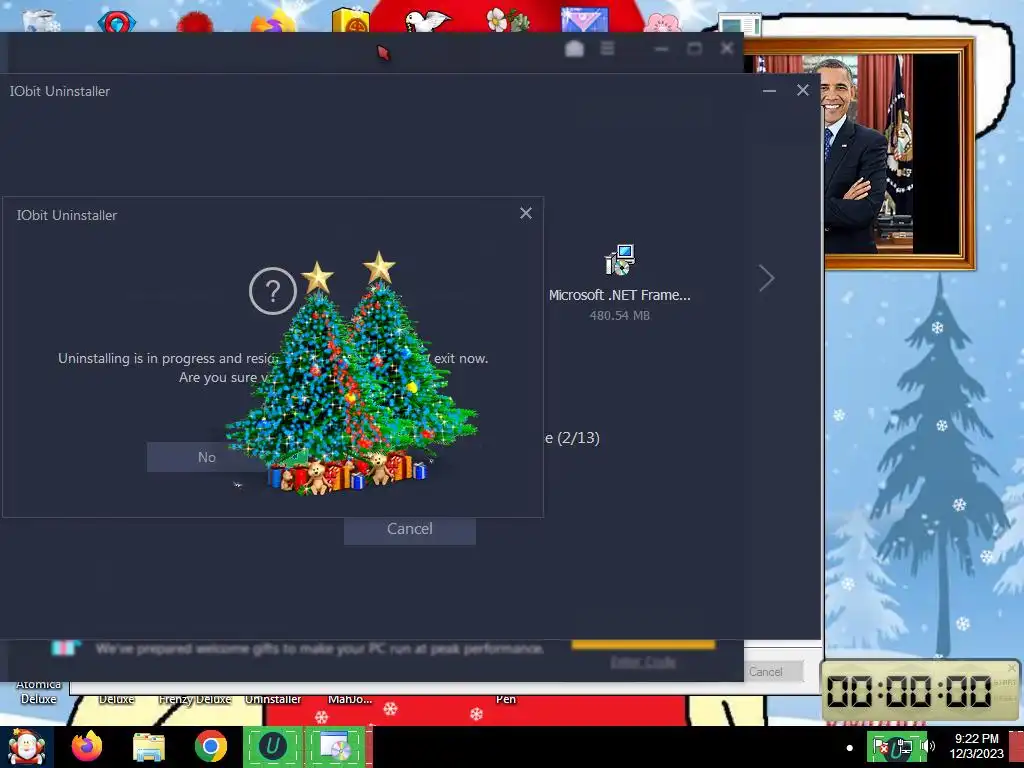
Task: Click the white dot in the system tray
Action: click(x=849, y=748)
